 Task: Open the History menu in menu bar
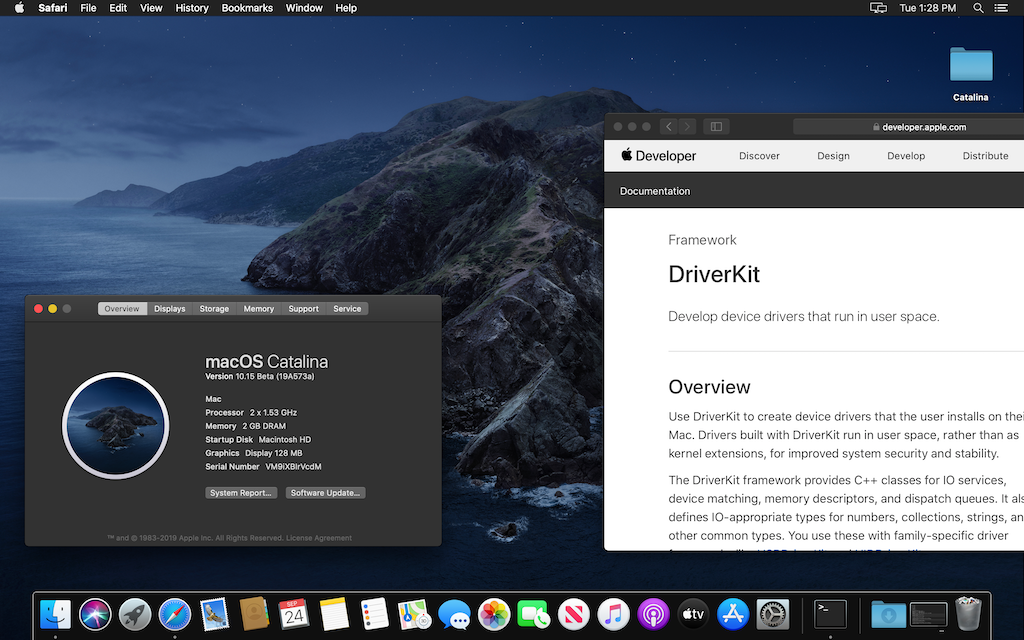click(x=192, y=8)
